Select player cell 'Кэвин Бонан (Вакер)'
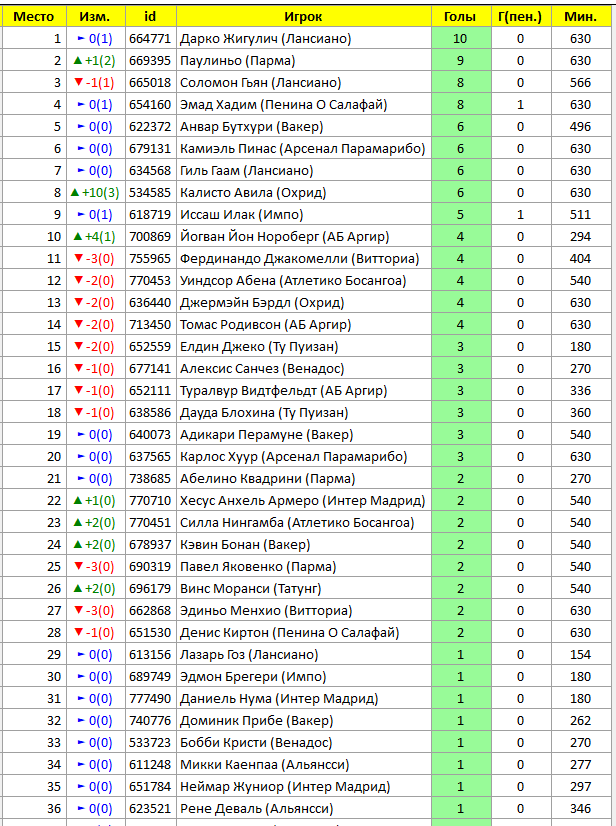This screenshot has height=826, width=616. tap(304, 544)
